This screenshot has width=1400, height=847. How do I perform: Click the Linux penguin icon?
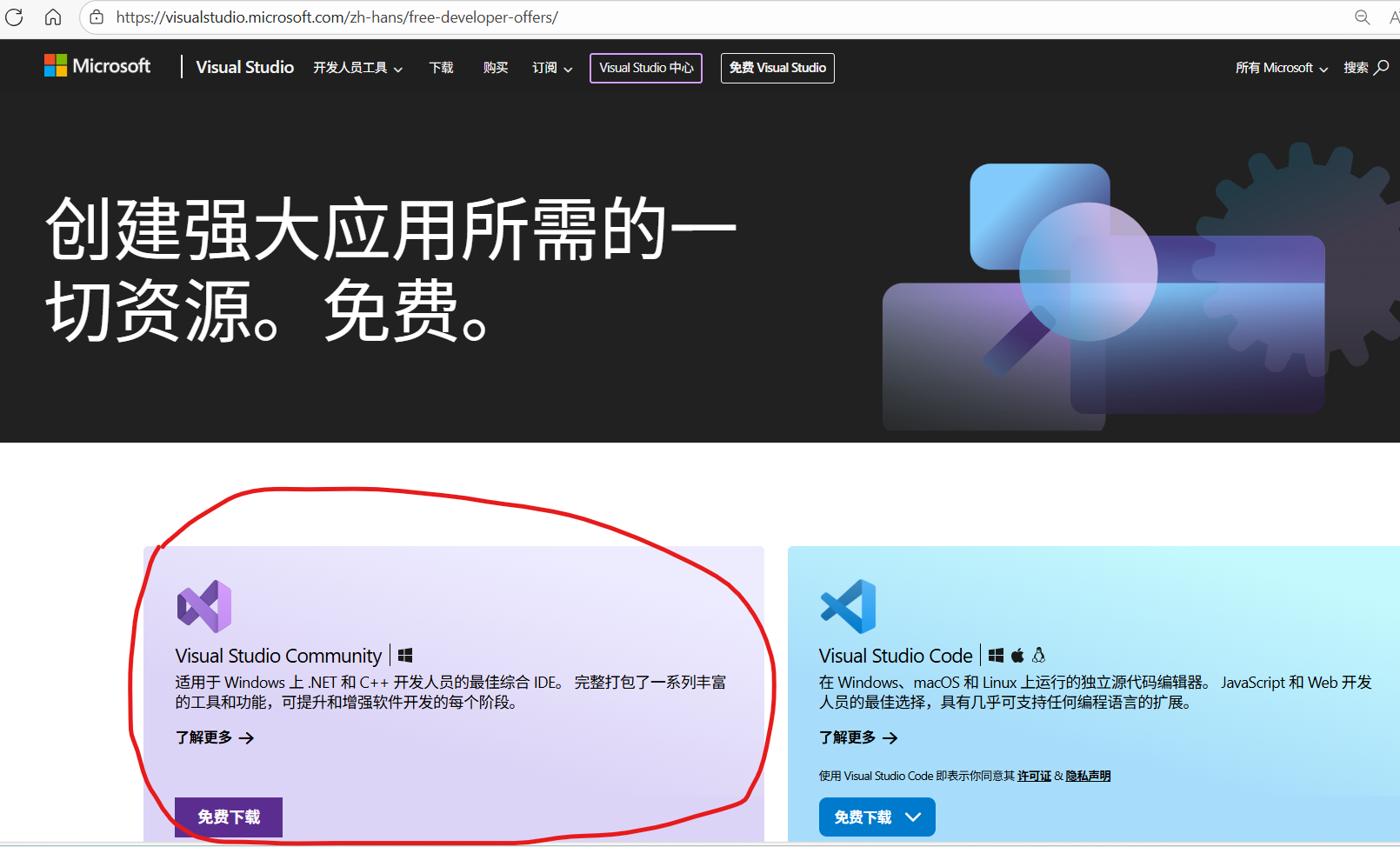(x=1038, y=655)
